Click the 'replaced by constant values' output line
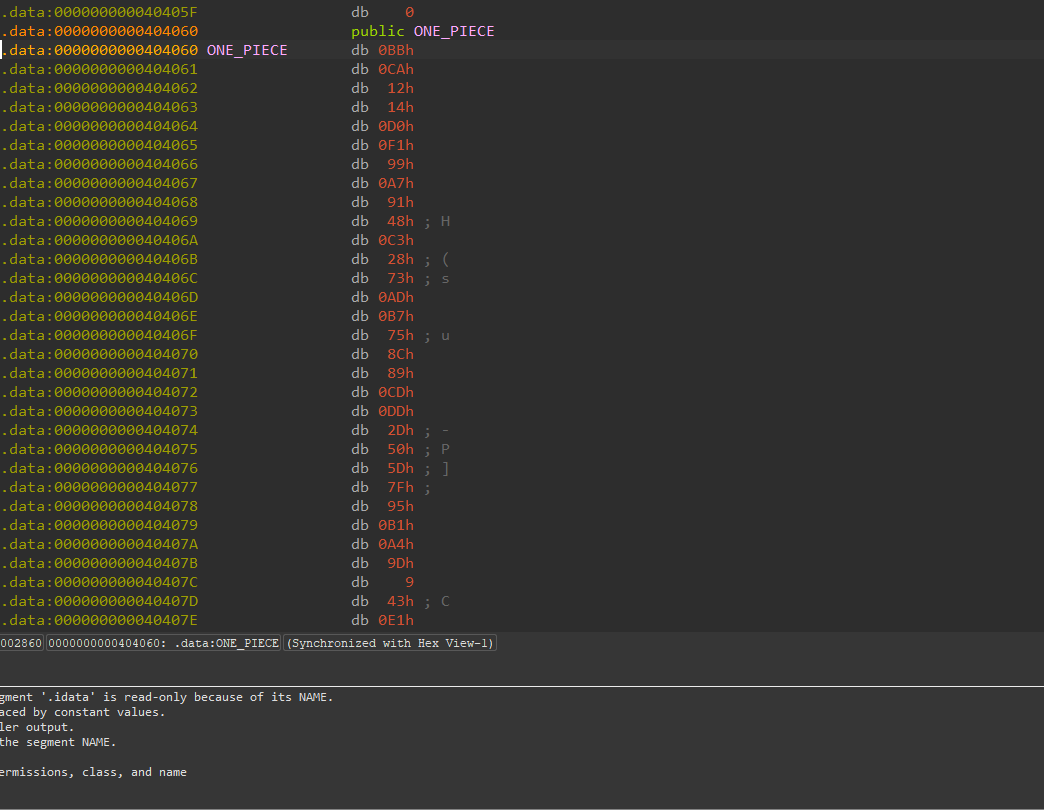The image size is (1044, 810). 83,712
